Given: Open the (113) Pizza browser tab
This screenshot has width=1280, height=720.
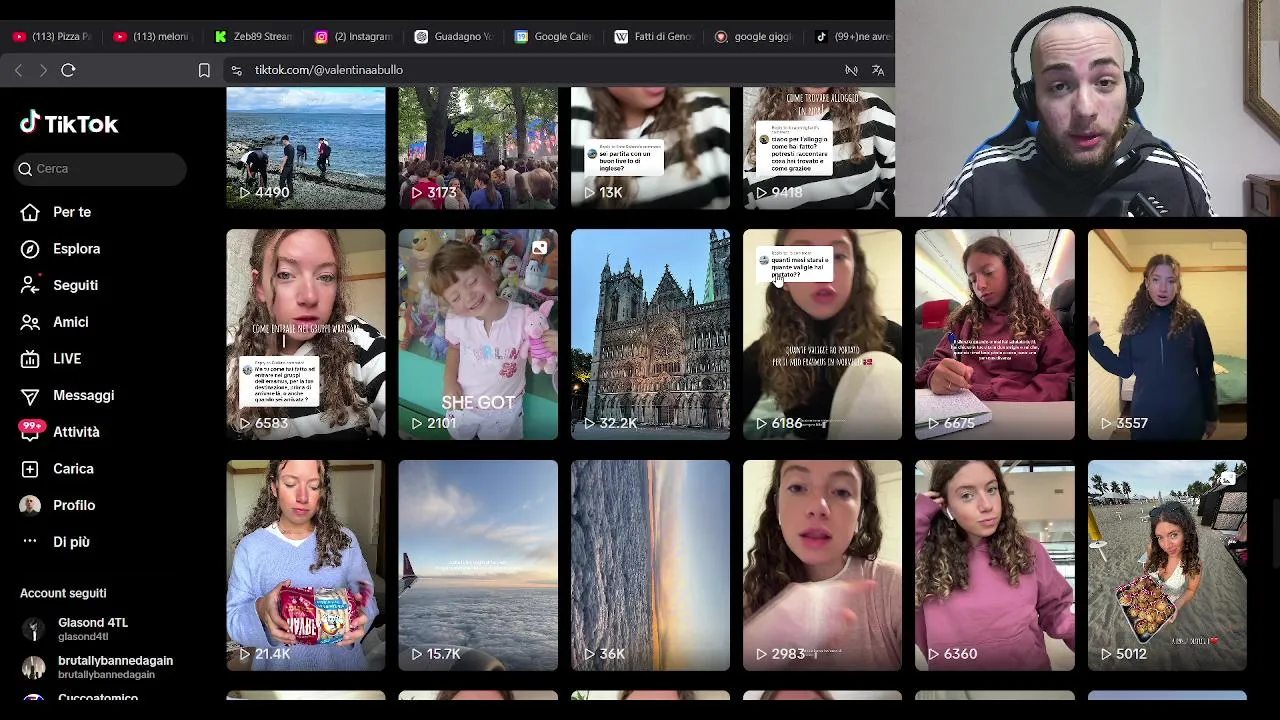Looking at the screenshot, I should click(x=52, y=36).
